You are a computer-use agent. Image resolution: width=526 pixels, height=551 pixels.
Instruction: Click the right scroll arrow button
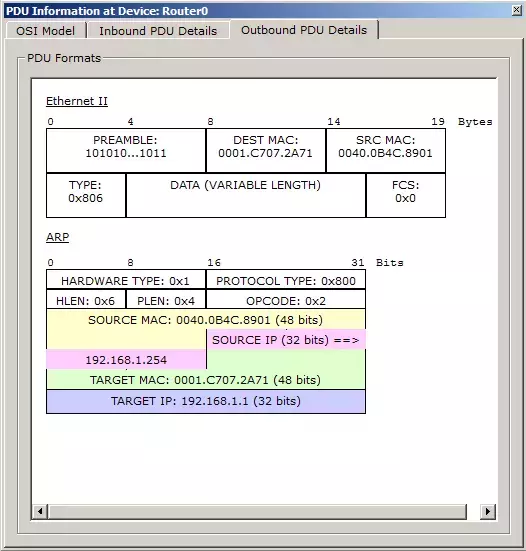[488, 511]
